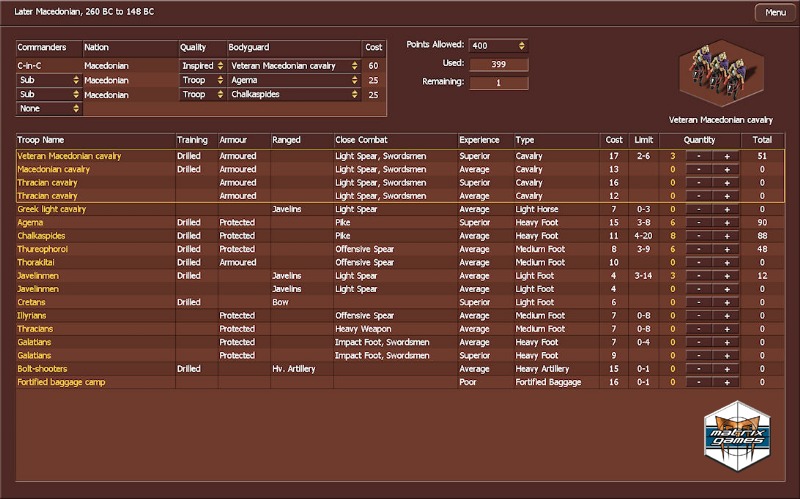Click the Remaining points field
800x499 pixels.
point(498,82)
